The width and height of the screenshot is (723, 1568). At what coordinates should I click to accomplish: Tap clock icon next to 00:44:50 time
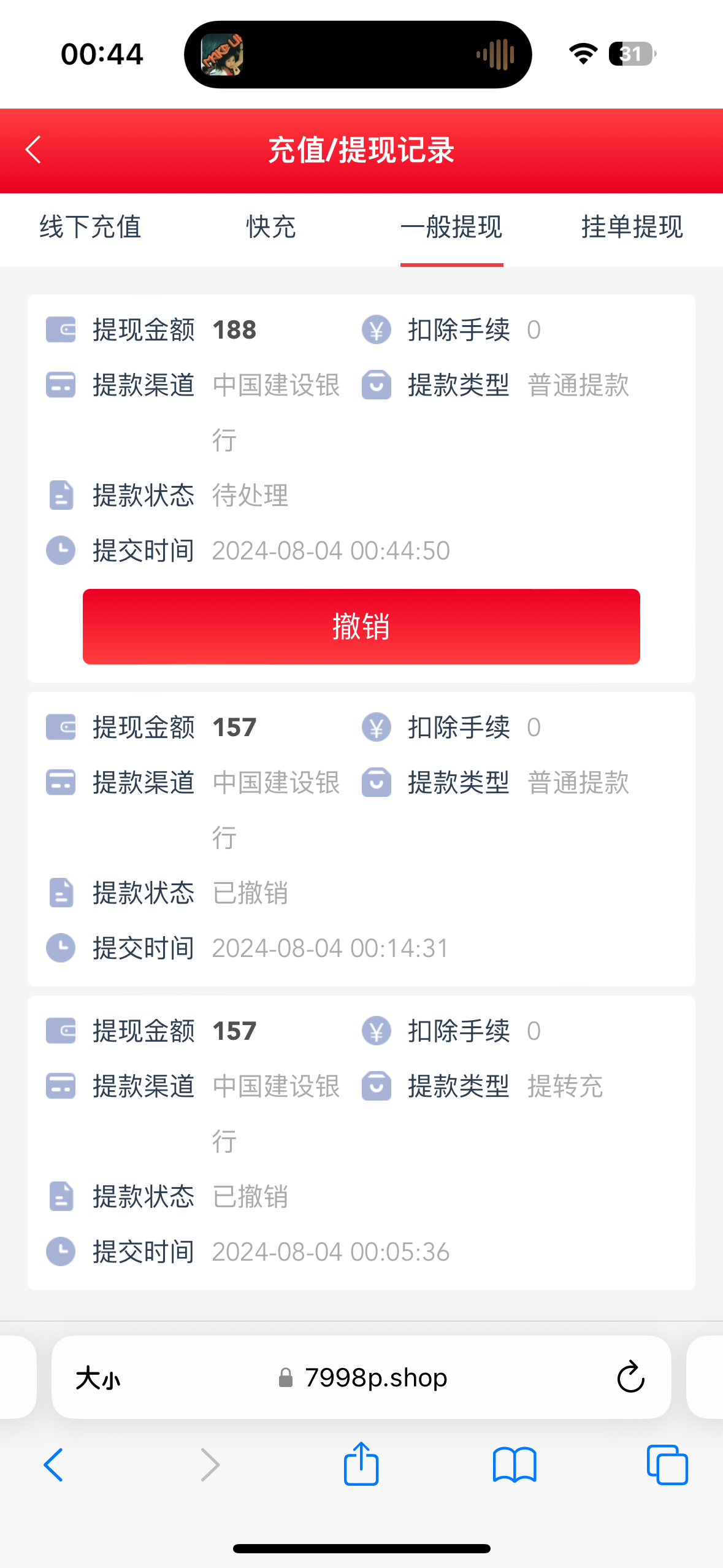pos(61,550)
